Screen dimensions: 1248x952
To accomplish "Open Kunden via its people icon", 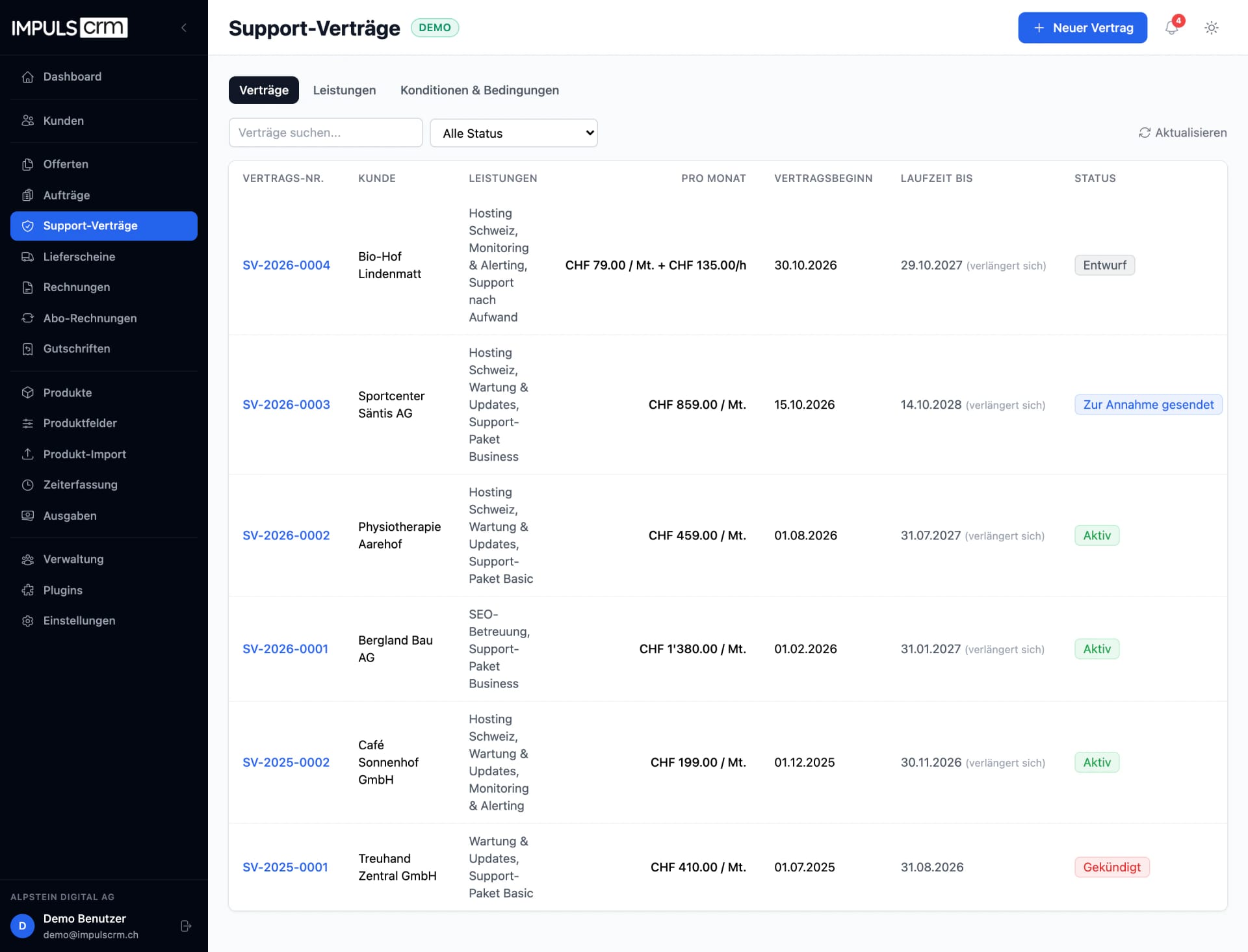I will click(x=27, y=121).
